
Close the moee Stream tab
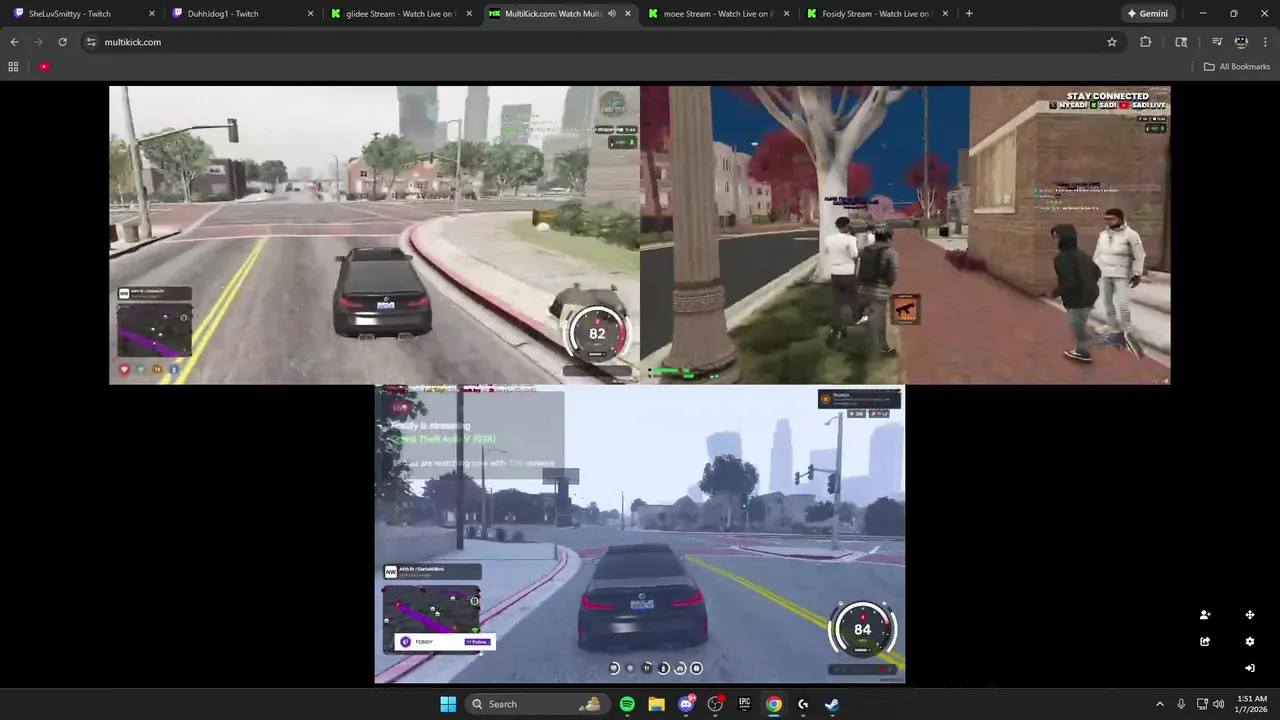786,14
